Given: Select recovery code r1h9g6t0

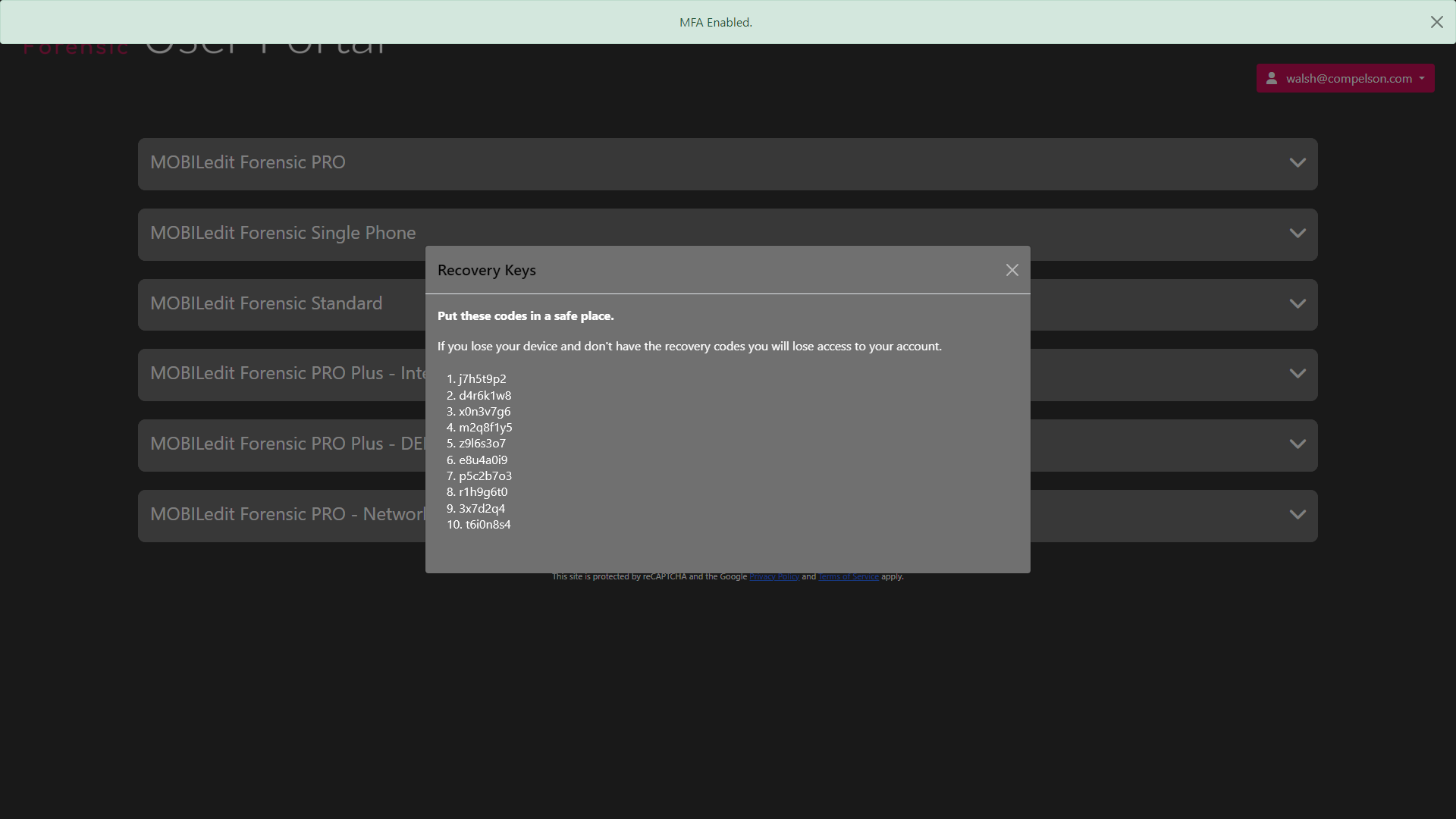Looking at the screenshot, I should click(x=483, y=492).
